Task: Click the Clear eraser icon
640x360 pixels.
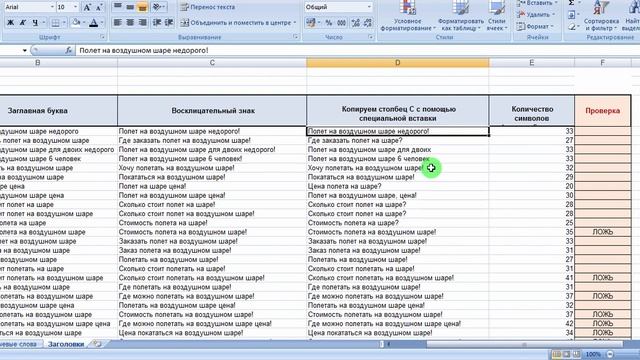Action: coord(571,27)
